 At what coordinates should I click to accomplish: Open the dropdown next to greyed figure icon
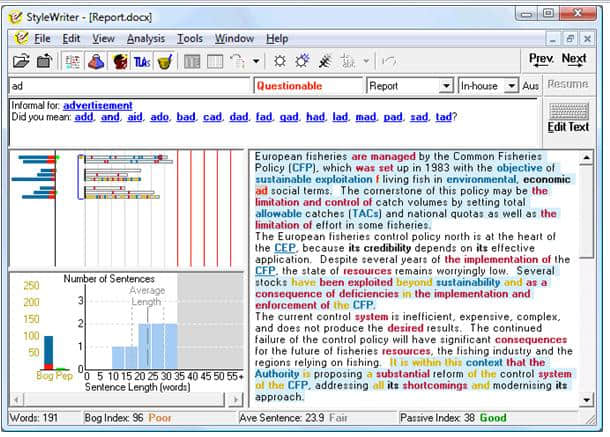pyautogui.click(x=366, y=61)
